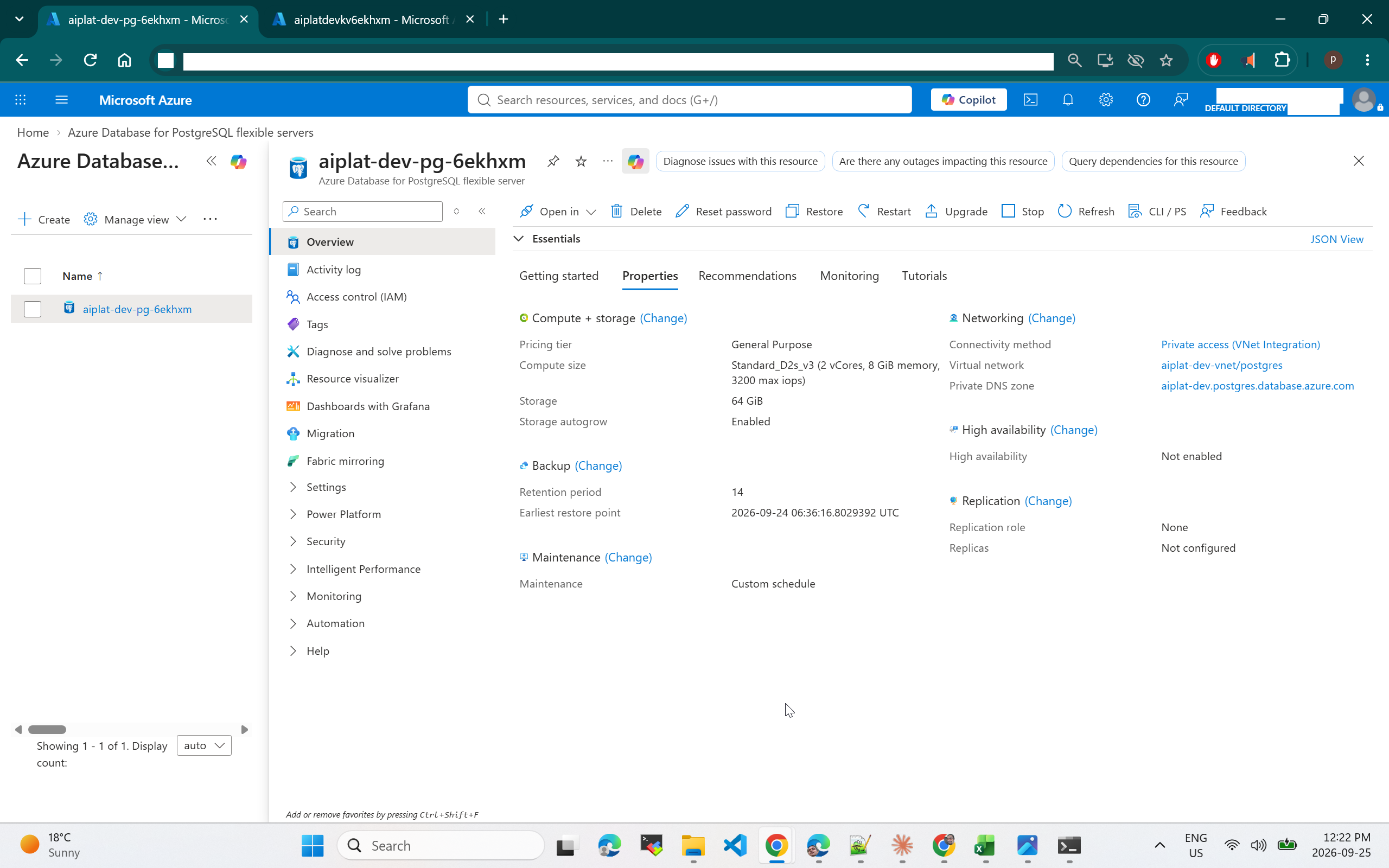Open Visual Studio Code from taskbar
The height and width of the screenshot is (868, 1389).
[735, 845]
